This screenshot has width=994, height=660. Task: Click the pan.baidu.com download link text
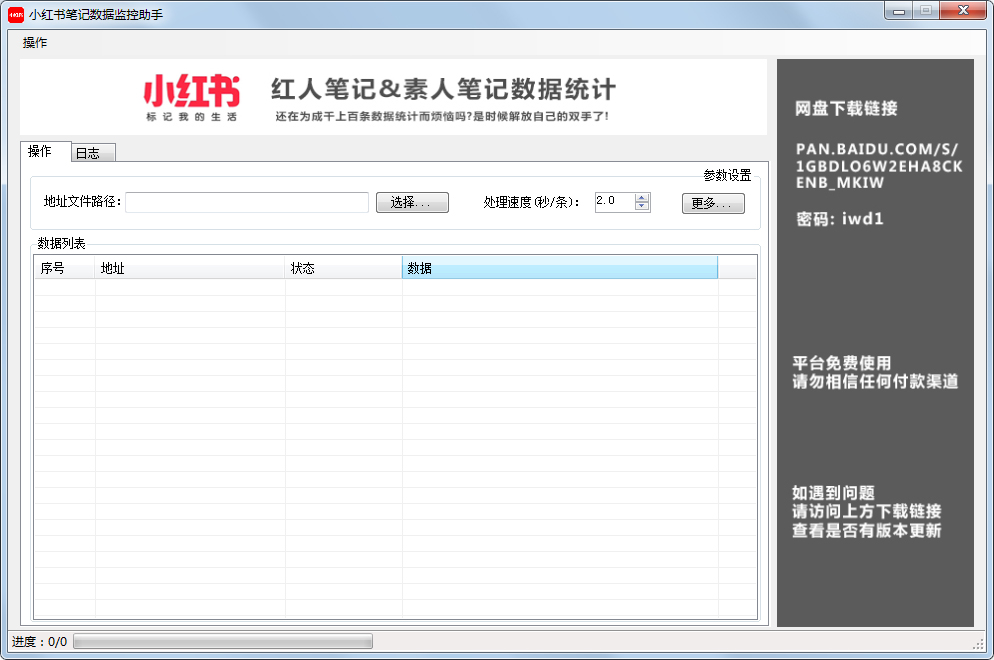[879, 166]
